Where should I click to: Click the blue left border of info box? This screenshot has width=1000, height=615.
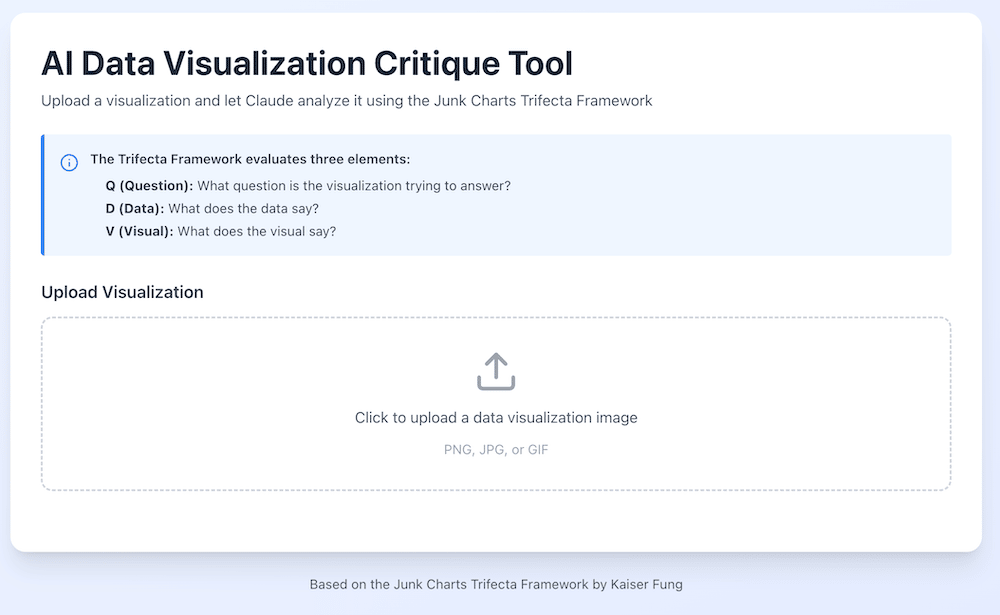(x=43, y=195)
